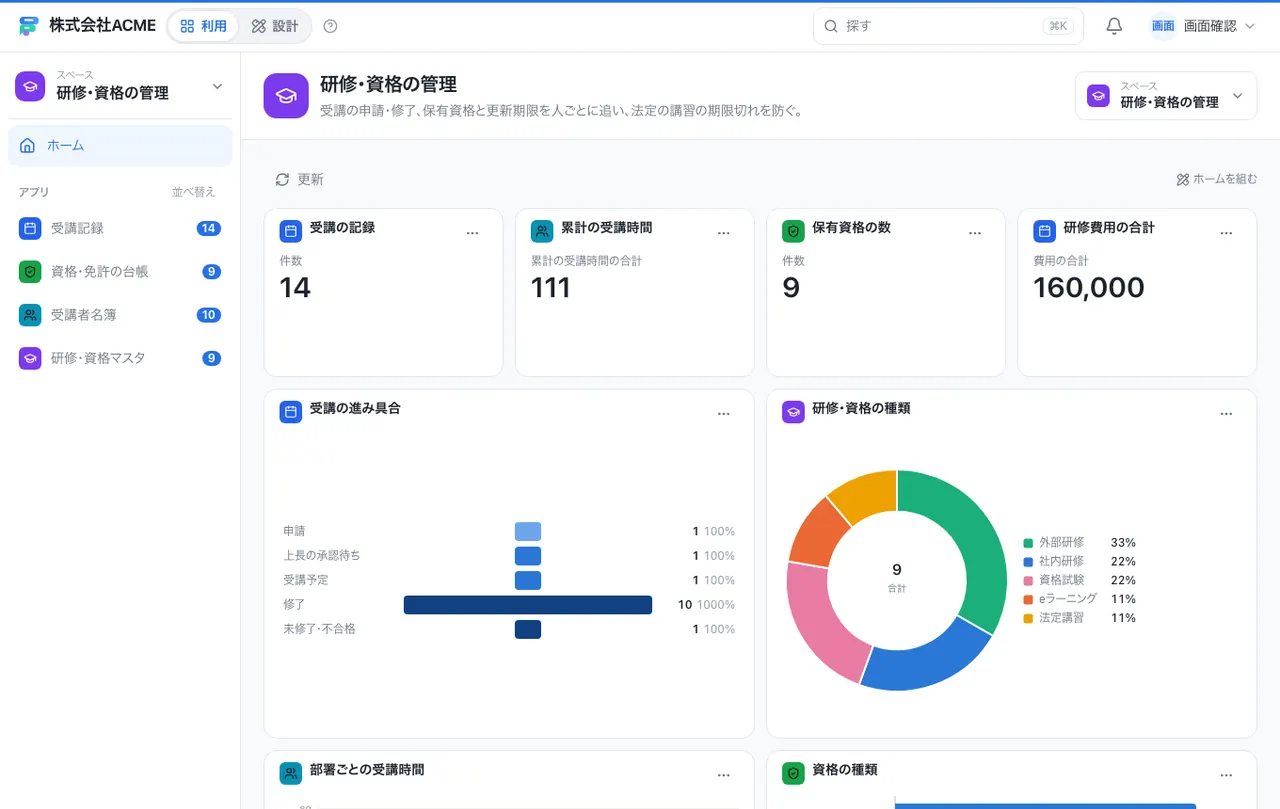Click the 未修了・不合格 row label
The image size is (1280, 809).
320,629
